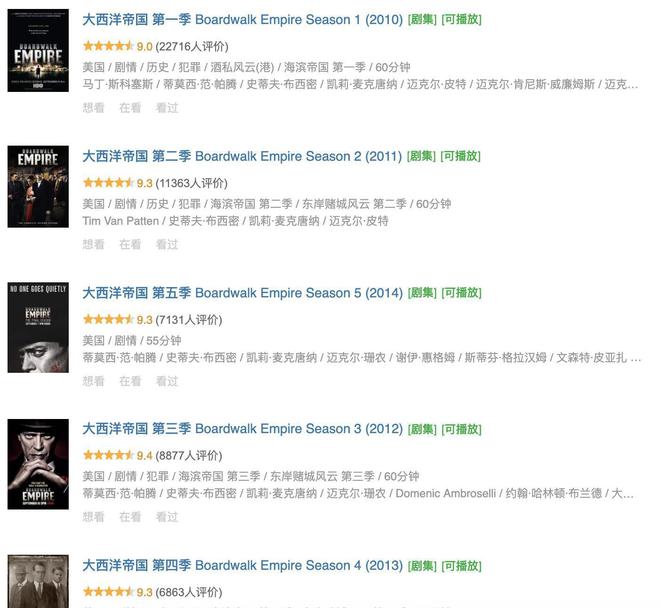Open Boardwalk Empire Season 1 poster thumbnail
Image resolution: width=660 pixels, height=608 pixels.
pyautogui.click(x=38, y=51)
